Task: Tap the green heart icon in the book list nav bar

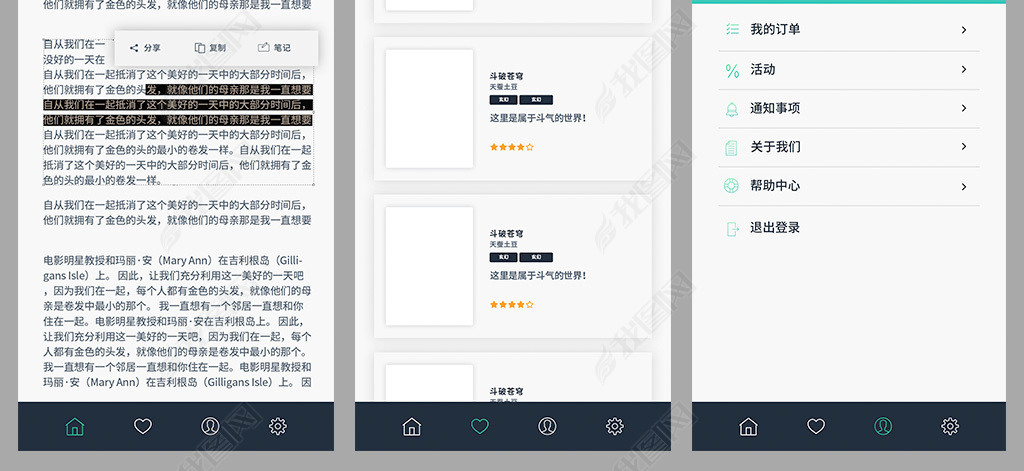Action: 480,427
